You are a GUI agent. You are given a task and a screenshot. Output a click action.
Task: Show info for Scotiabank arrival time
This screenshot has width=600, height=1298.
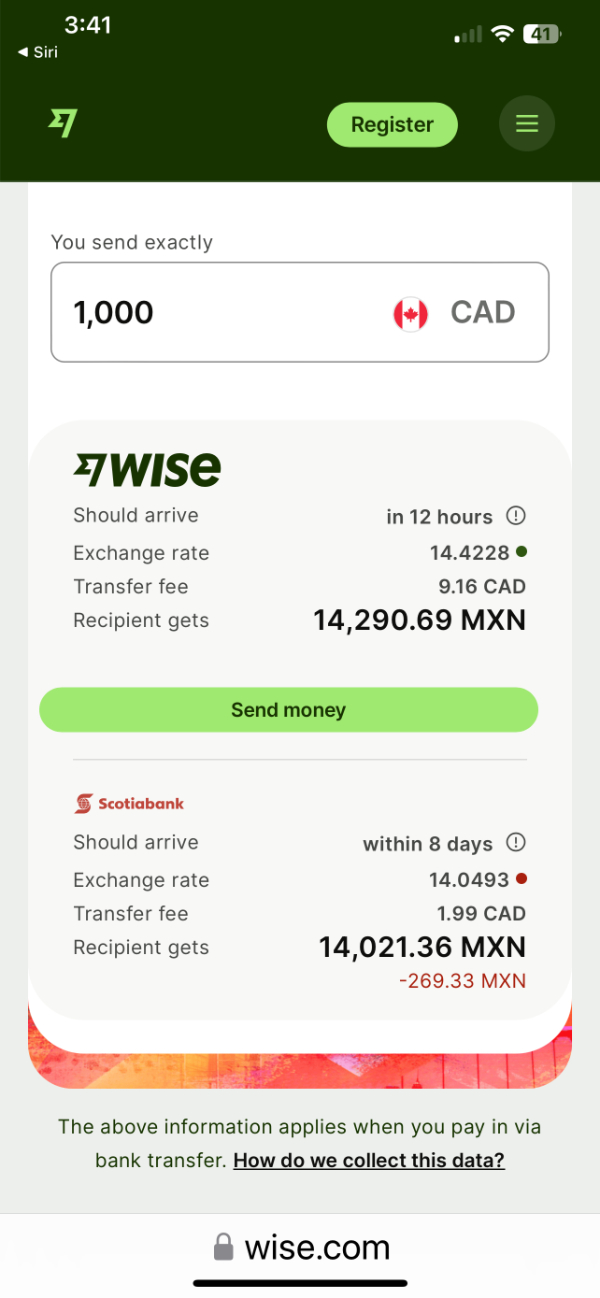tap(516, 842)
